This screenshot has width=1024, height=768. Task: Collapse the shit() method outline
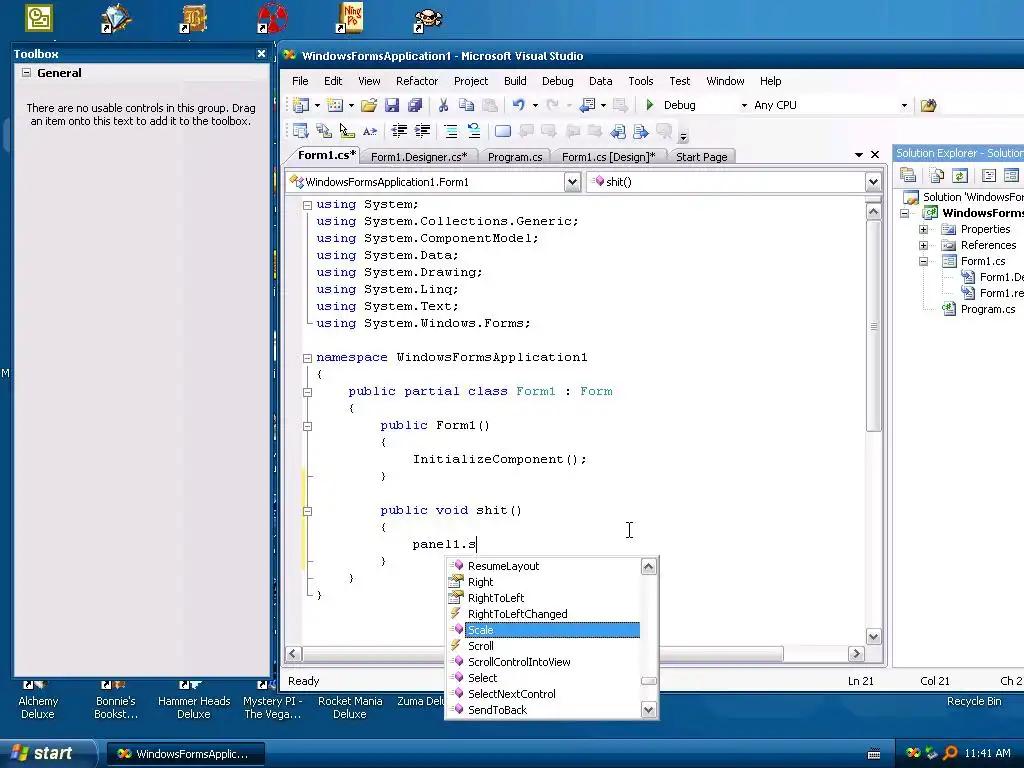307,511
